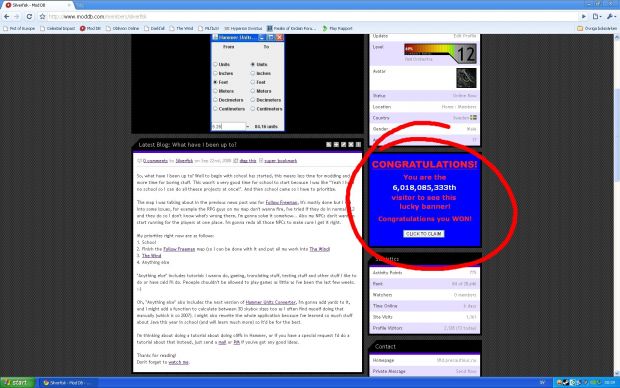
Task: Open the Hyperion Dominus bookmark
Action: pos(243,28)
